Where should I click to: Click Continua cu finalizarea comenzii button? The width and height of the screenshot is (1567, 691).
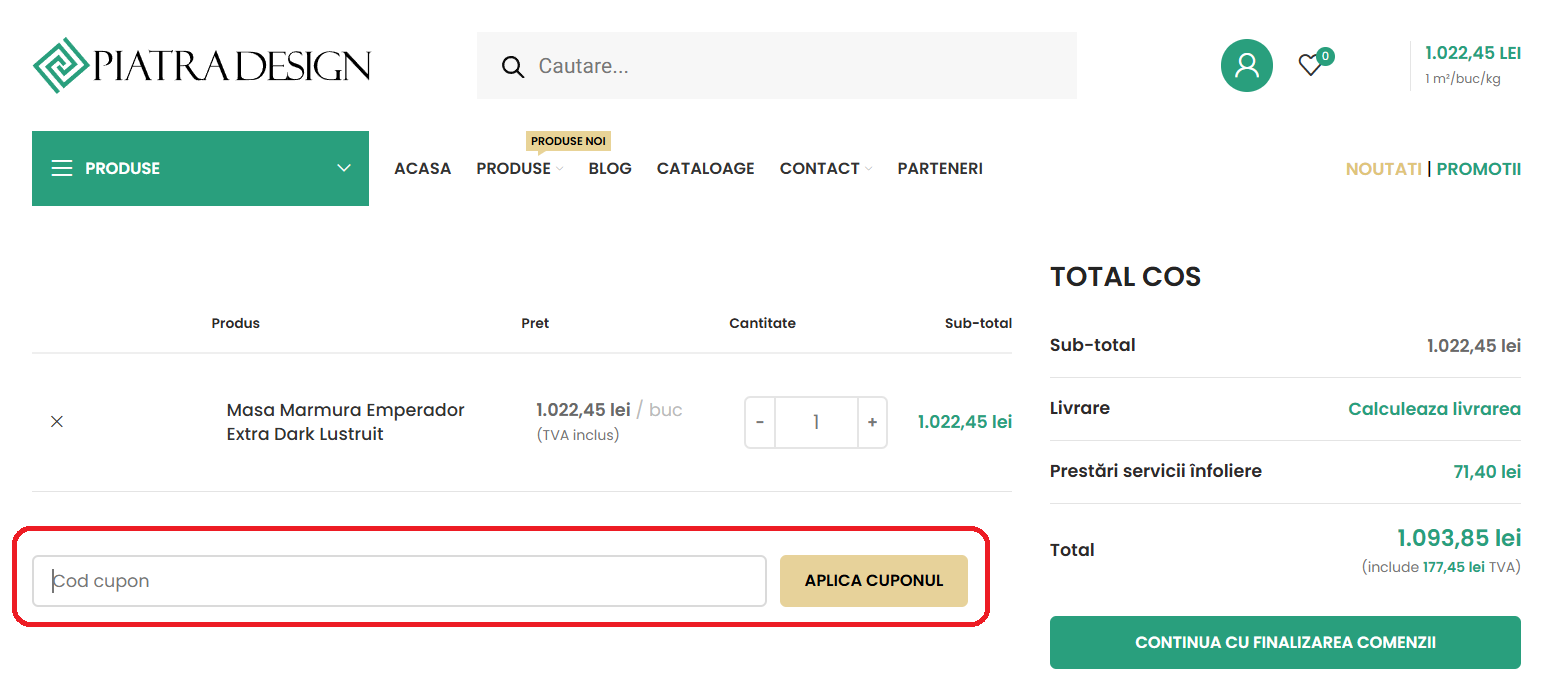pyautogui.click(x=1284, y=642)
